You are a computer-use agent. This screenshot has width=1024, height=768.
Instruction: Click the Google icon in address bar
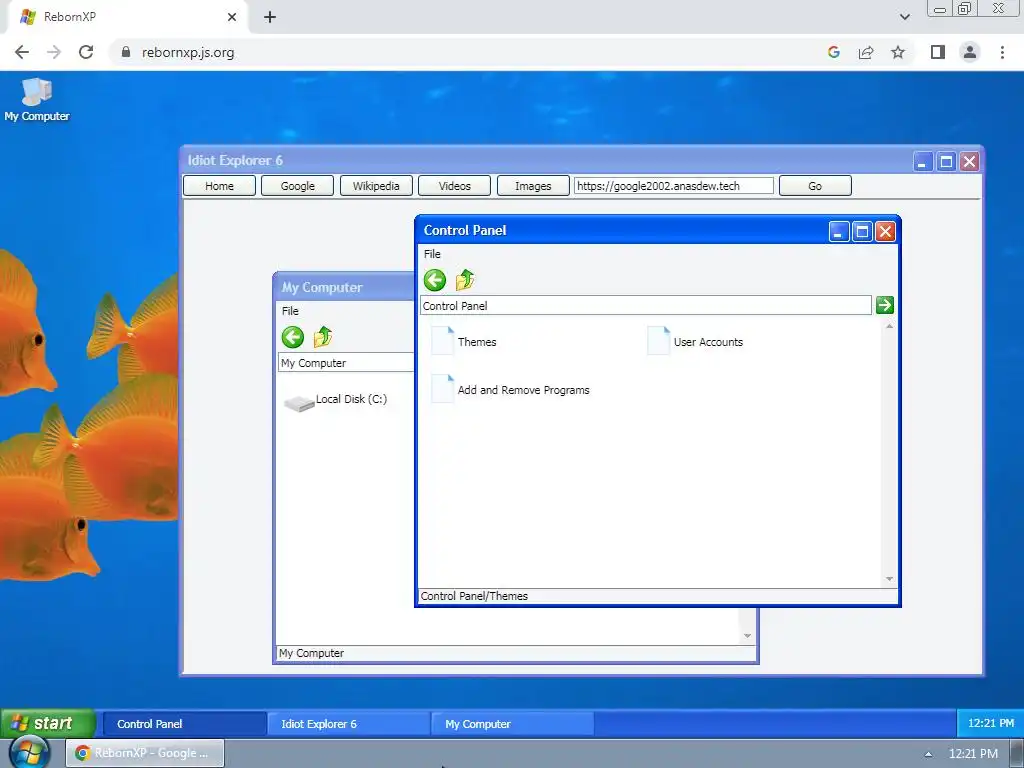point(833,52)
